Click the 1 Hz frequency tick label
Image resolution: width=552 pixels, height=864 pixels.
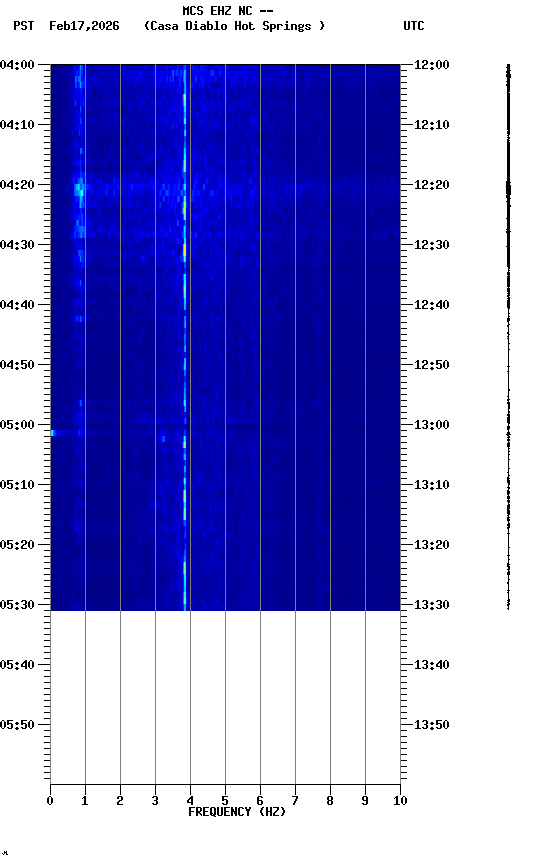point(85,801)
